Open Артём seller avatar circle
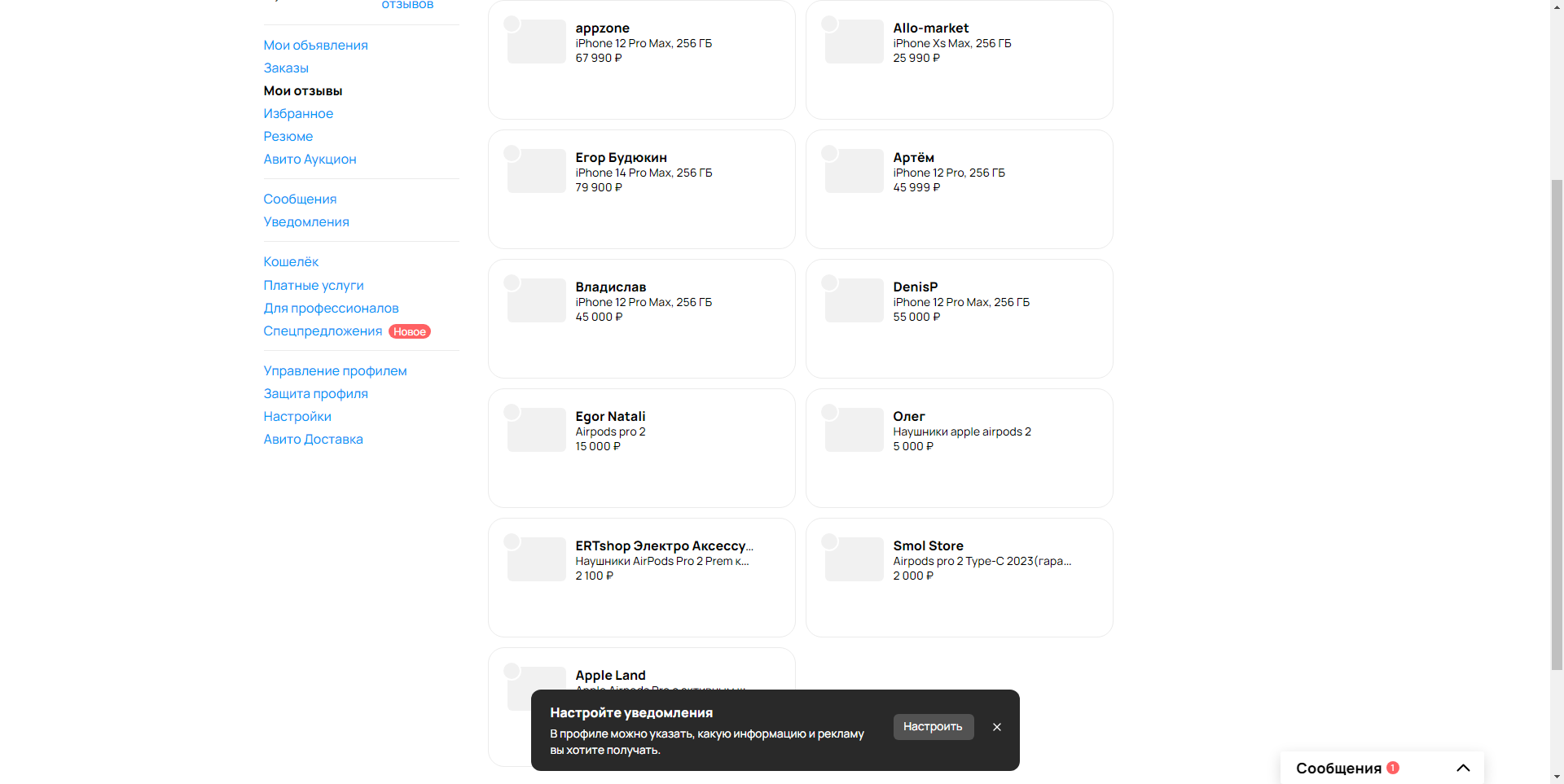1564x784 pixels. 829,153
